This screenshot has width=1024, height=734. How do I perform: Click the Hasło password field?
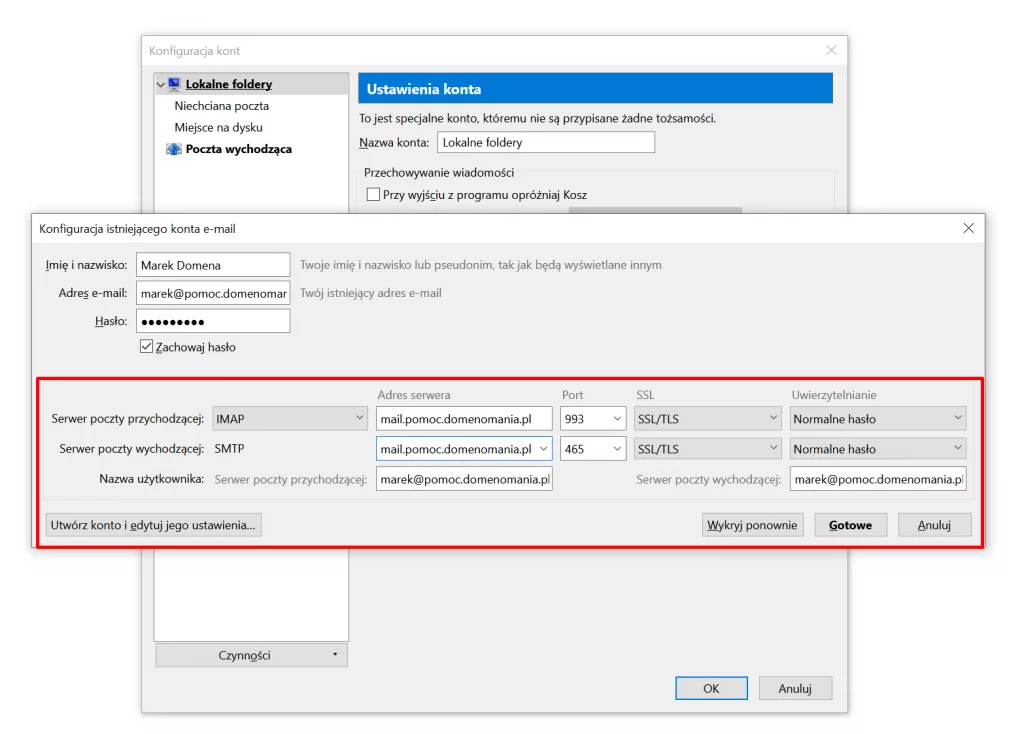pyautogui.click(x=213, y=322)
